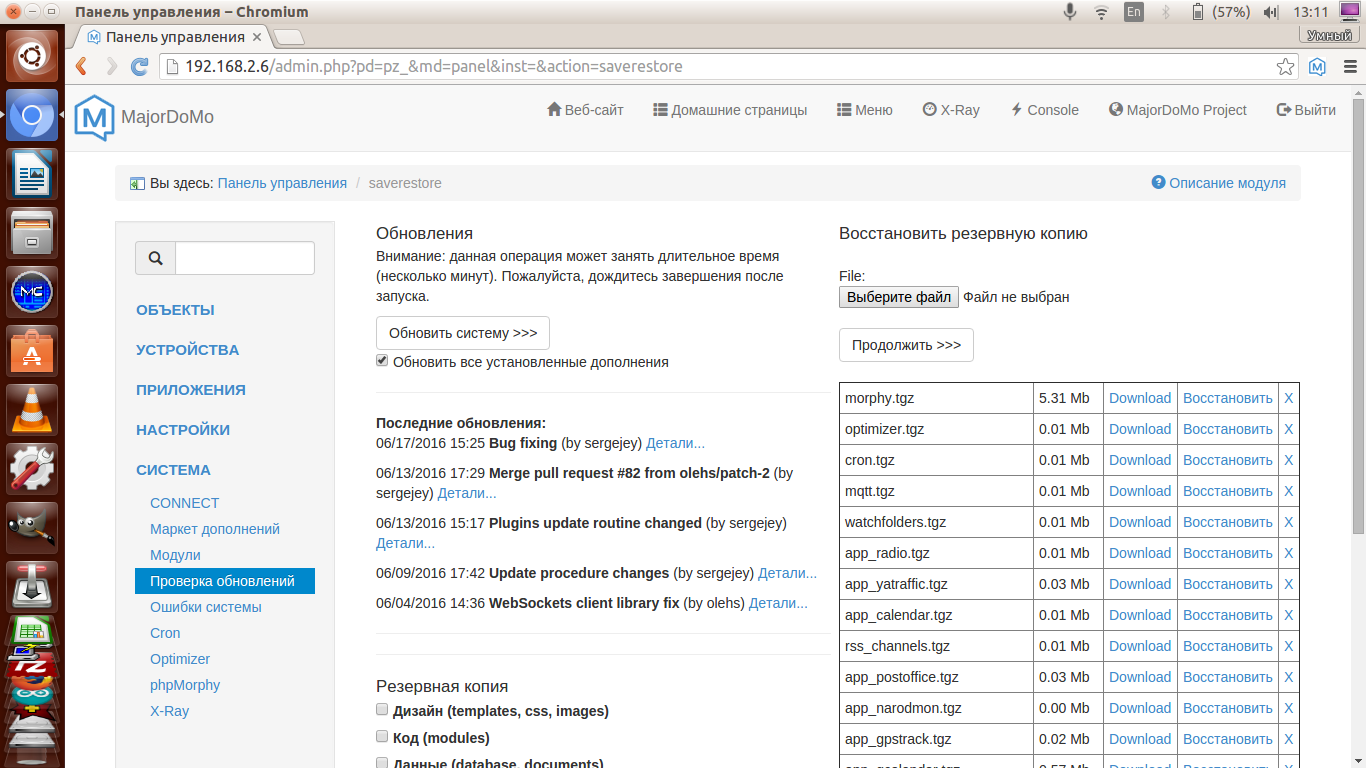Download the morphy.tgz backup
This screenshot has height=768, width=1366.
[x=1140, y=398]
